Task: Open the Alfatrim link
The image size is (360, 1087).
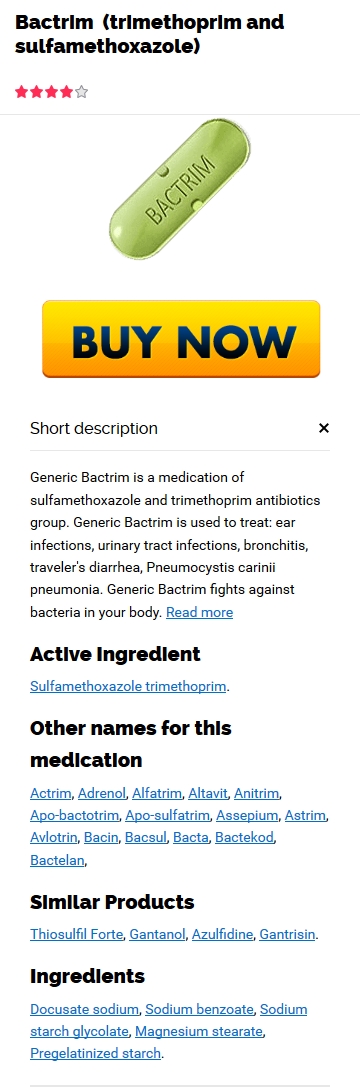Action: pyautogui.click(x=157, y=793)
